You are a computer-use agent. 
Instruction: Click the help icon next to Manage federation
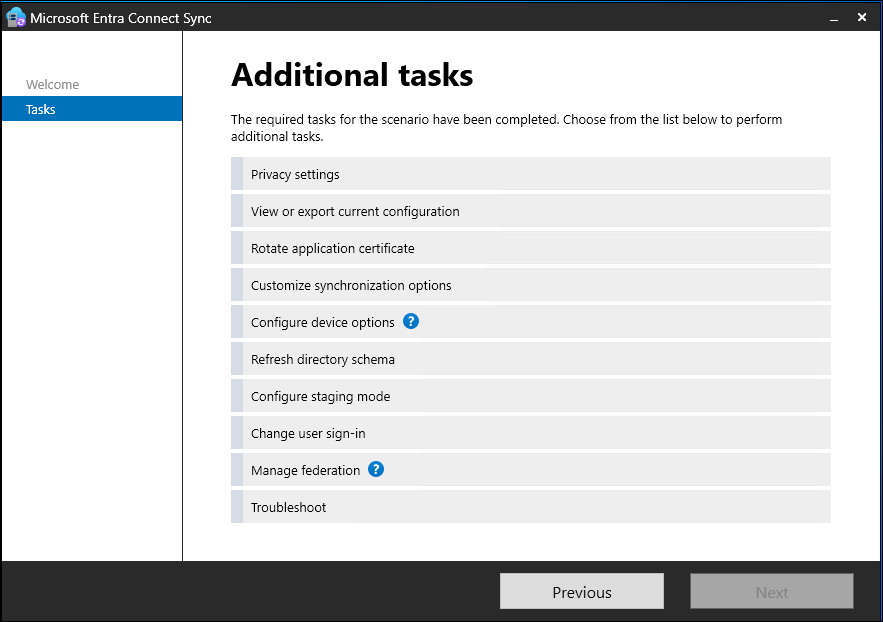376,470
